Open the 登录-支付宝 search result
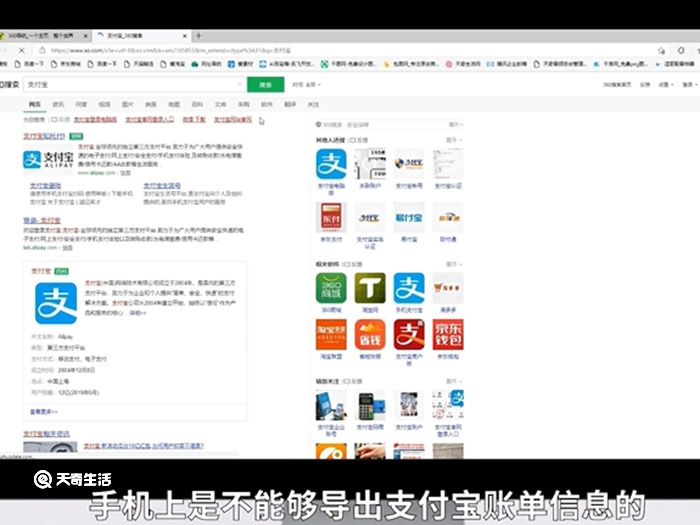Viewport: 700px width, 525px height. 42,220
